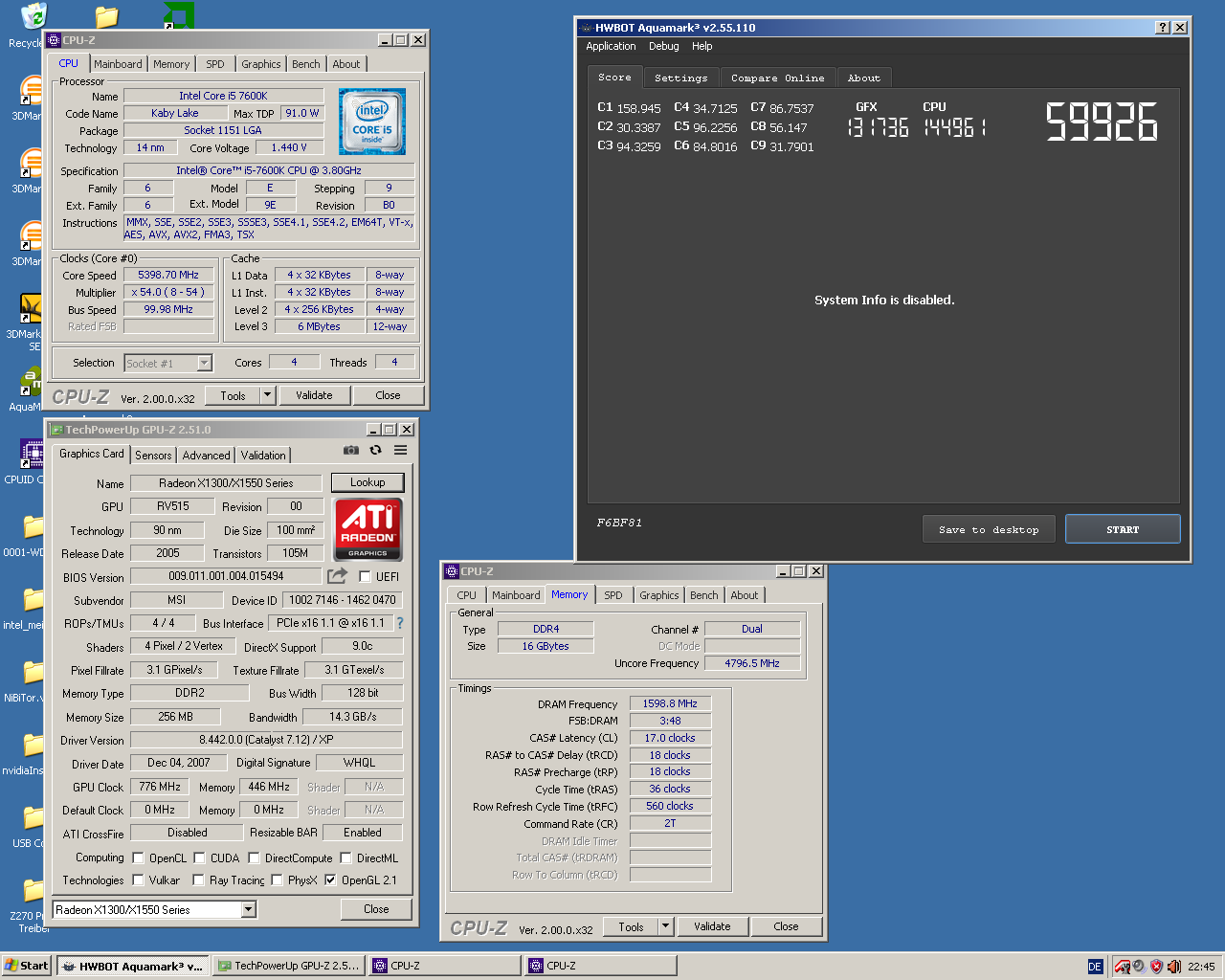Viewport: 1225px width, 980px height.
Task: Expand Tools dropdown arrow in CPU-Z Memory window
Action: [666, 926]
